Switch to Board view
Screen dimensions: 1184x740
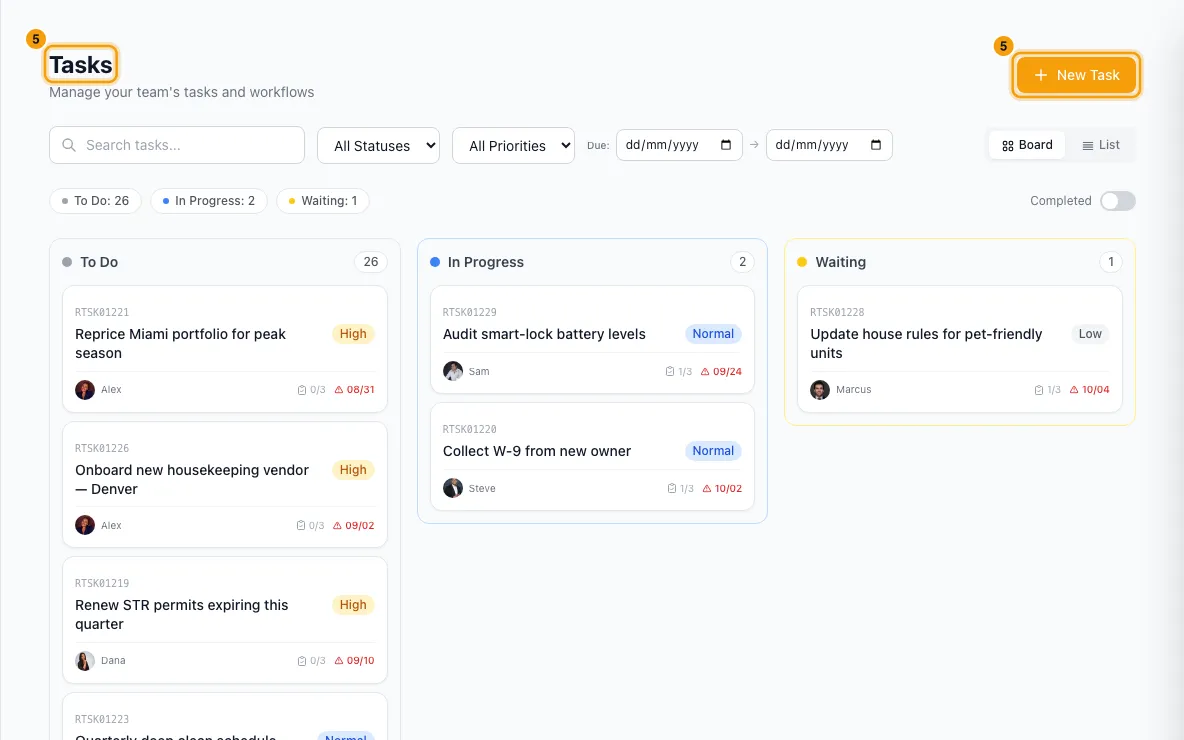[x=1027, y=145]
